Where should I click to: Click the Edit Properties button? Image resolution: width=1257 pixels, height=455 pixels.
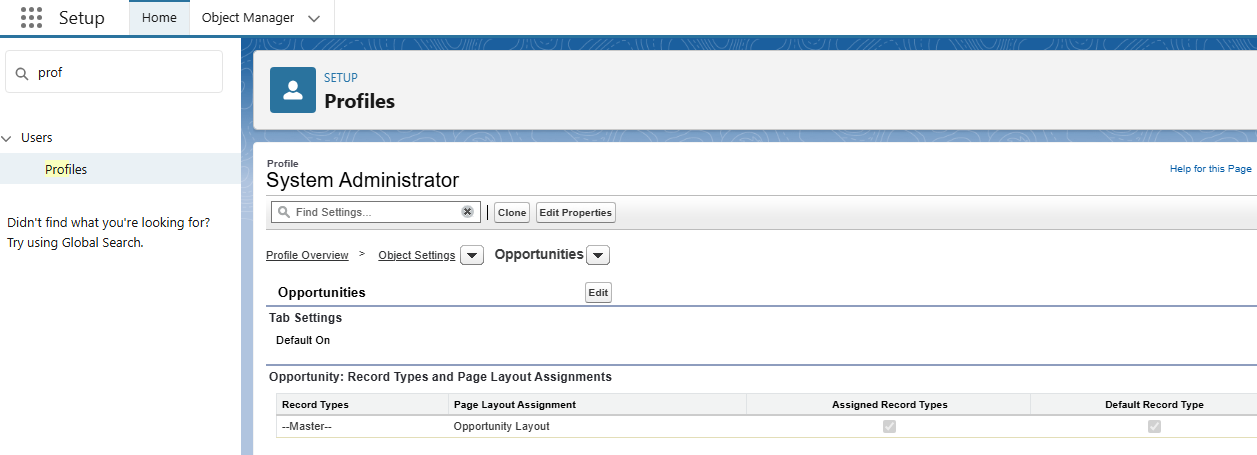pyautogui.click(x=575, y=212)
